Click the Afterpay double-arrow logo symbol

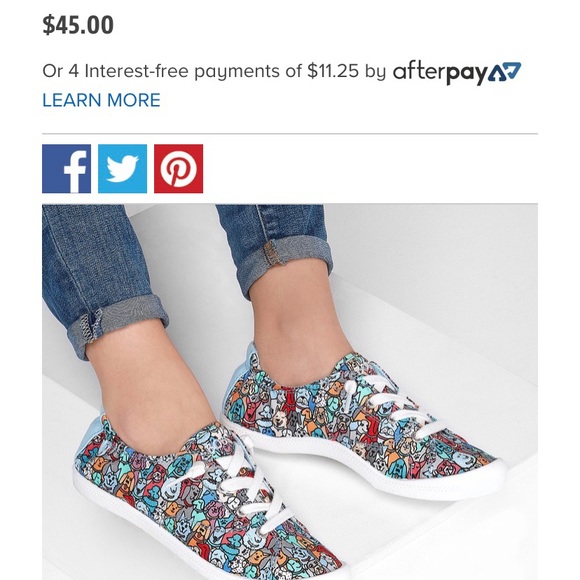click(x=505, y=71)
